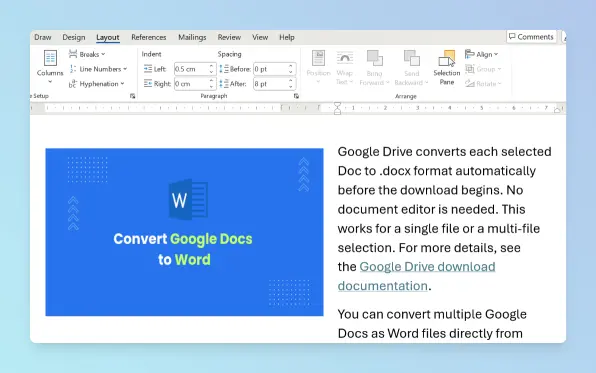This screenshot has height=373, width=596.
Task: Select the Layout tab
Action: 108,37
